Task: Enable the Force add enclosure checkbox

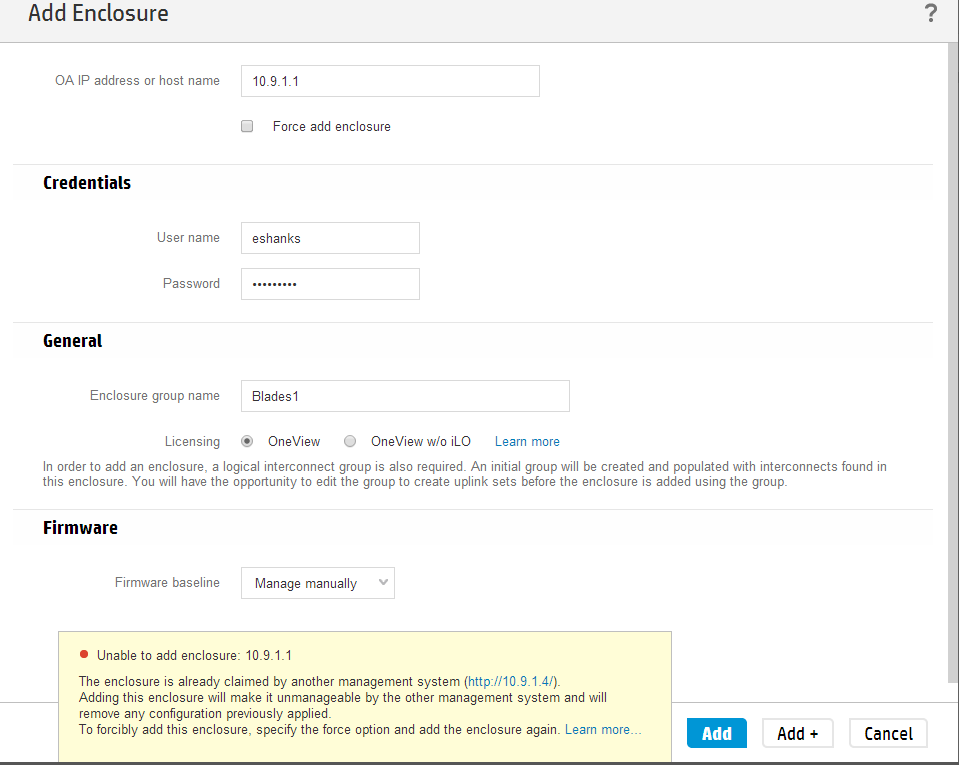Action: pyautogui.click(x=247, y=127)
